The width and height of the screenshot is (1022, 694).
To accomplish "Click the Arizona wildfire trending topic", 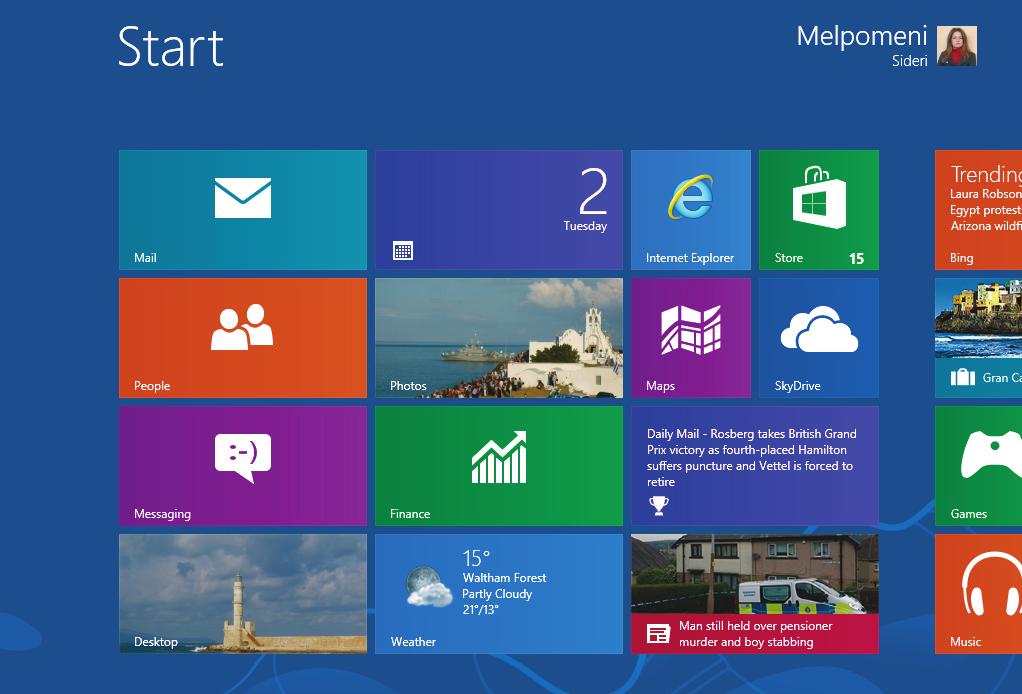I will (x=986, y=225).
